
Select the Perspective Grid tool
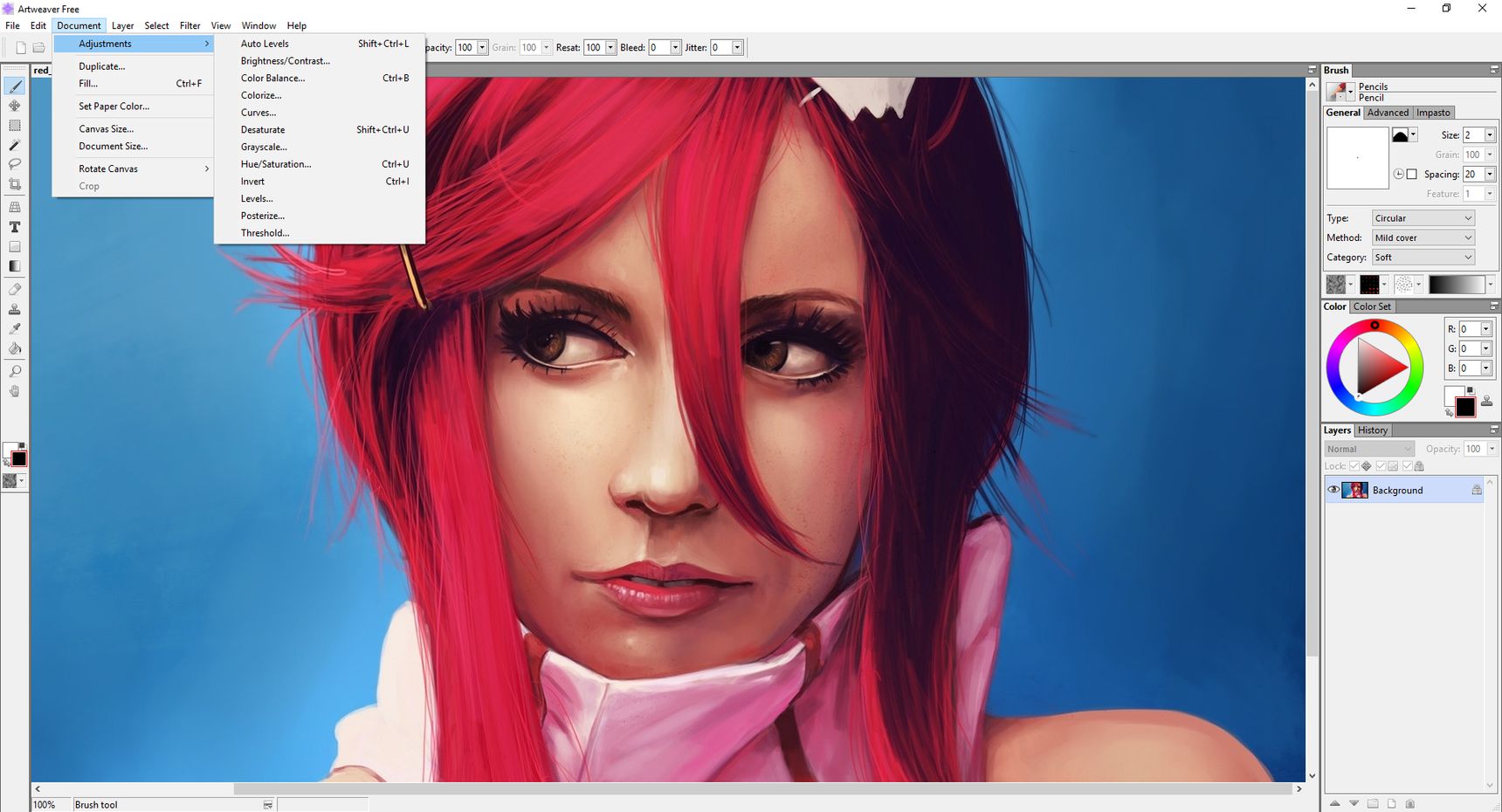(x=15, y=207)
